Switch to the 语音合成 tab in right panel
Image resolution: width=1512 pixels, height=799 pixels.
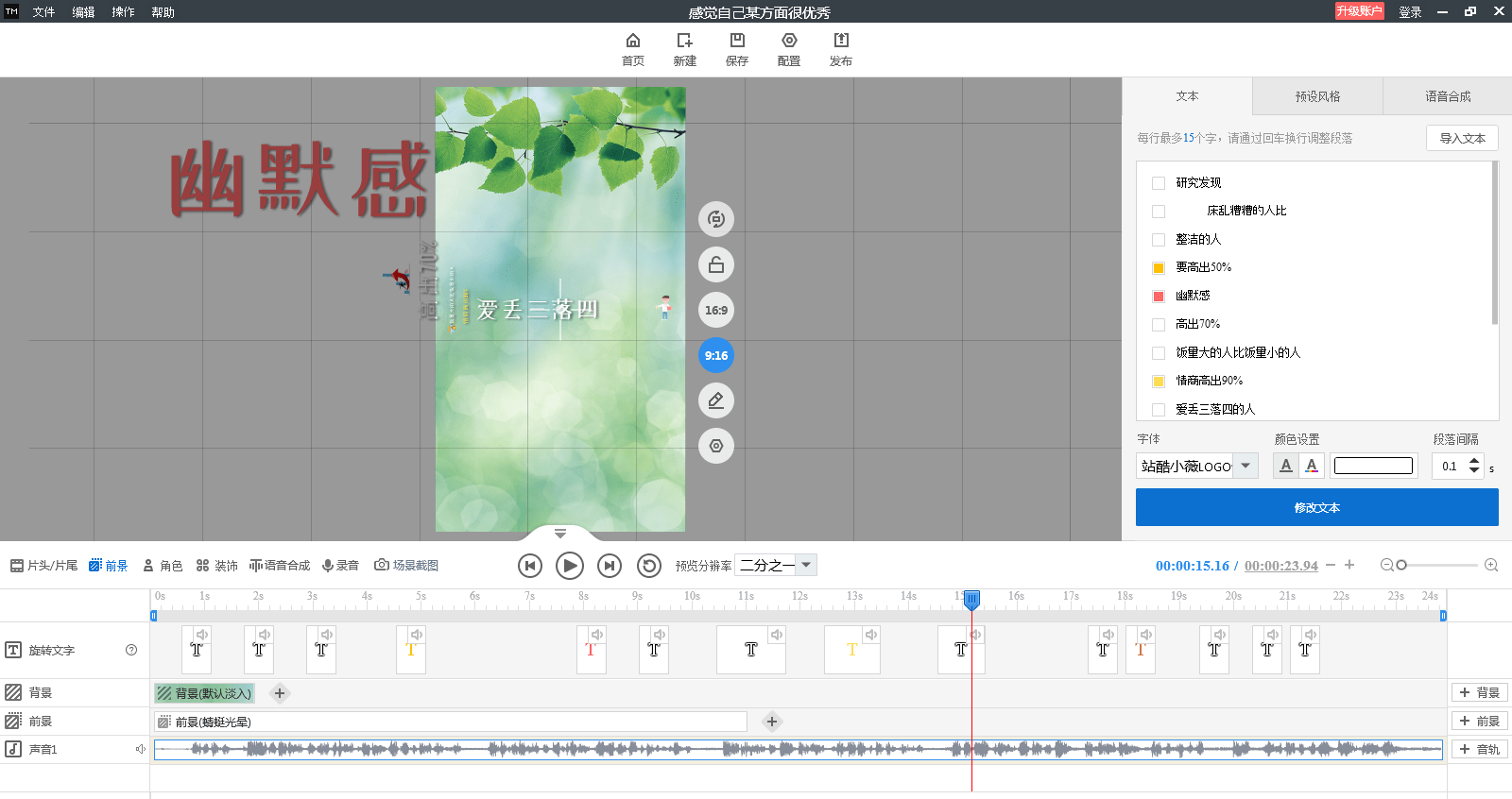pyautogui.click(x=1448, y=96)
